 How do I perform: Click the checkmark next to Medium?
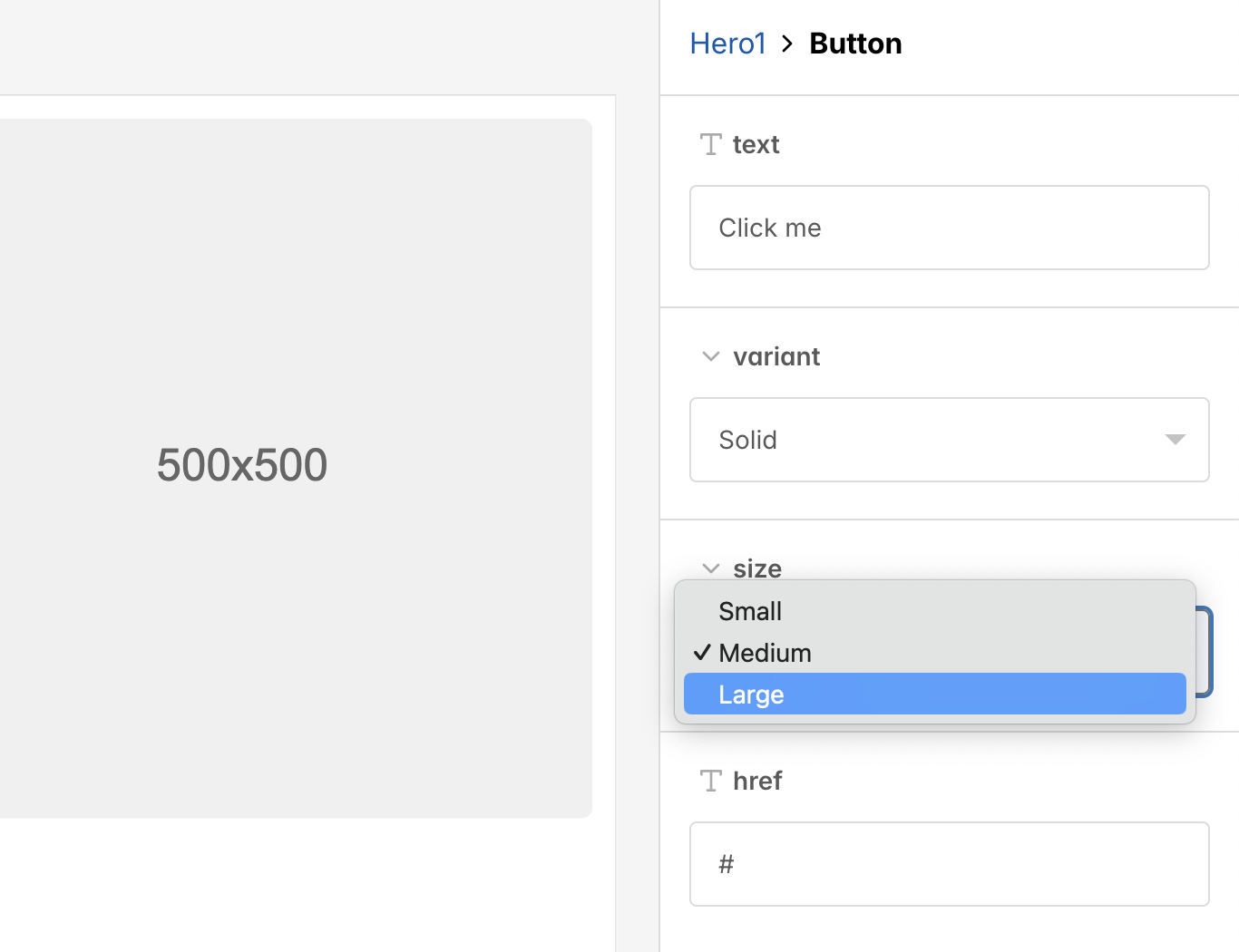700,652
